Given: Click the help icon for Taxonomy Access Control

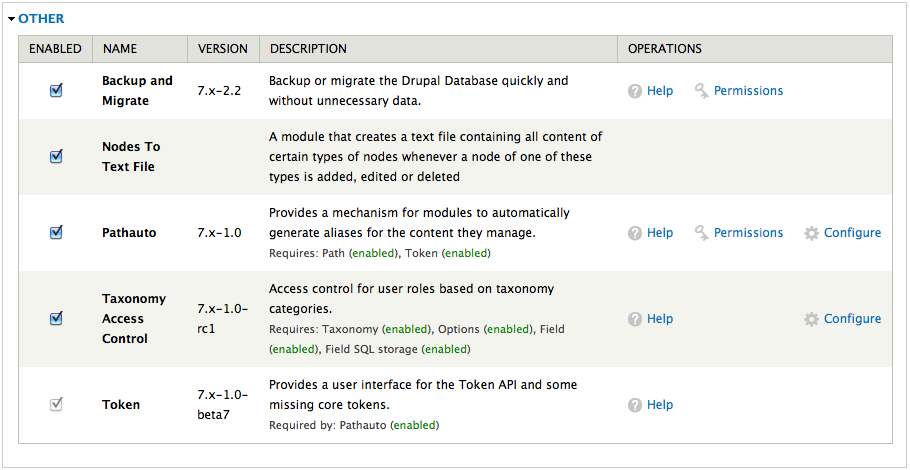Looking at the screenshot, I should 635,319.
